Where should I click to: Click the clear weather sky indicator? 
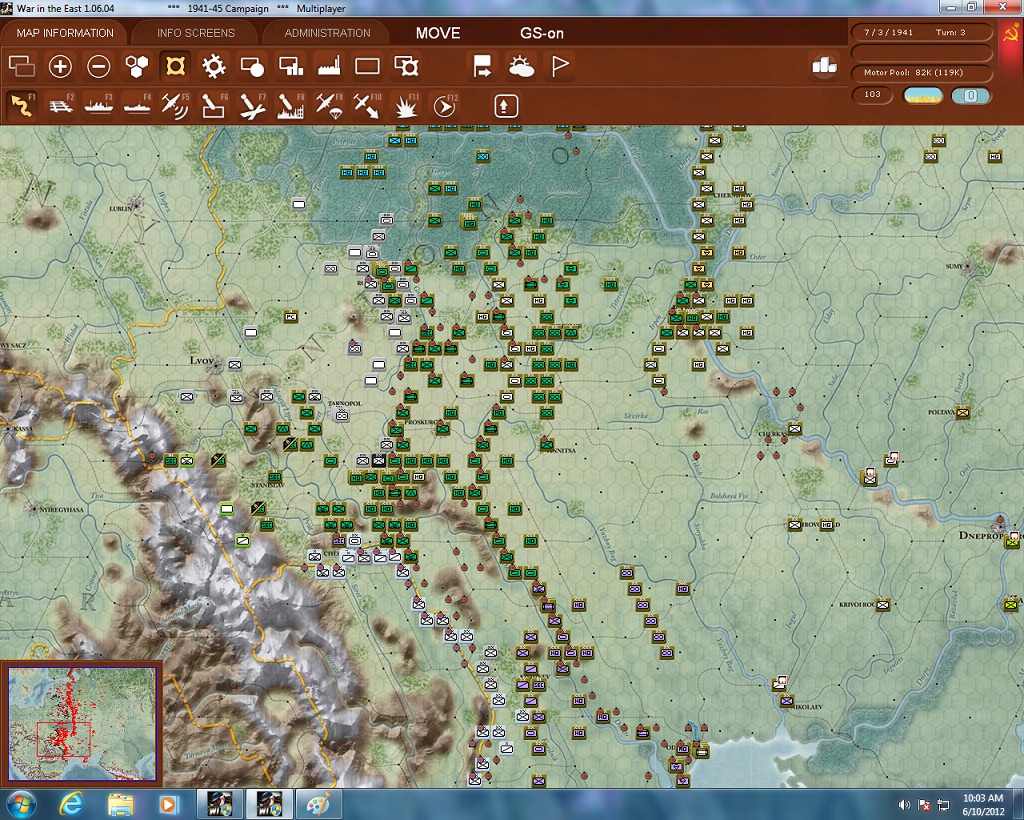[922, 96]
